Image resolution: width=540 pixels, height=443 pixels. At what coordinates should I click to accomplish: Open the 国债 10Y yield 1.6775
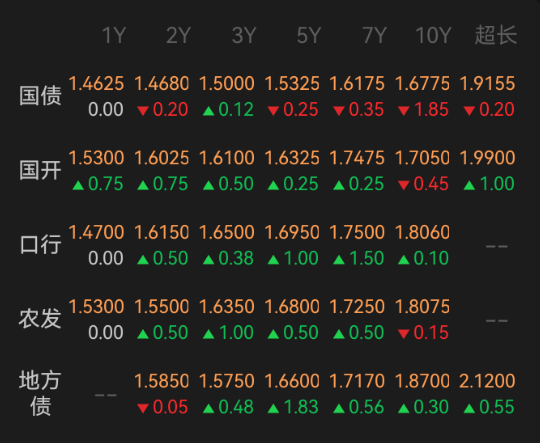click(x=422, y=84)
